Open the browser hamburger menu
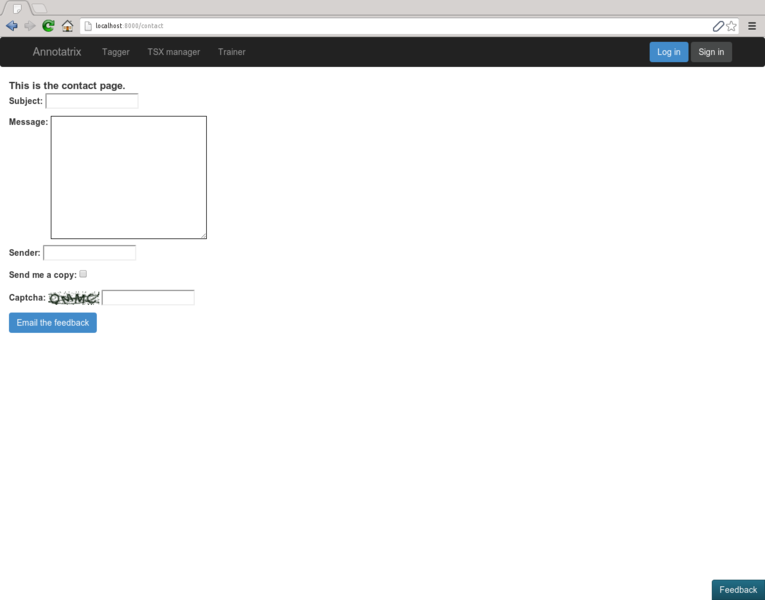This screenshot has width=765, height=600. (x=752, y=26)
